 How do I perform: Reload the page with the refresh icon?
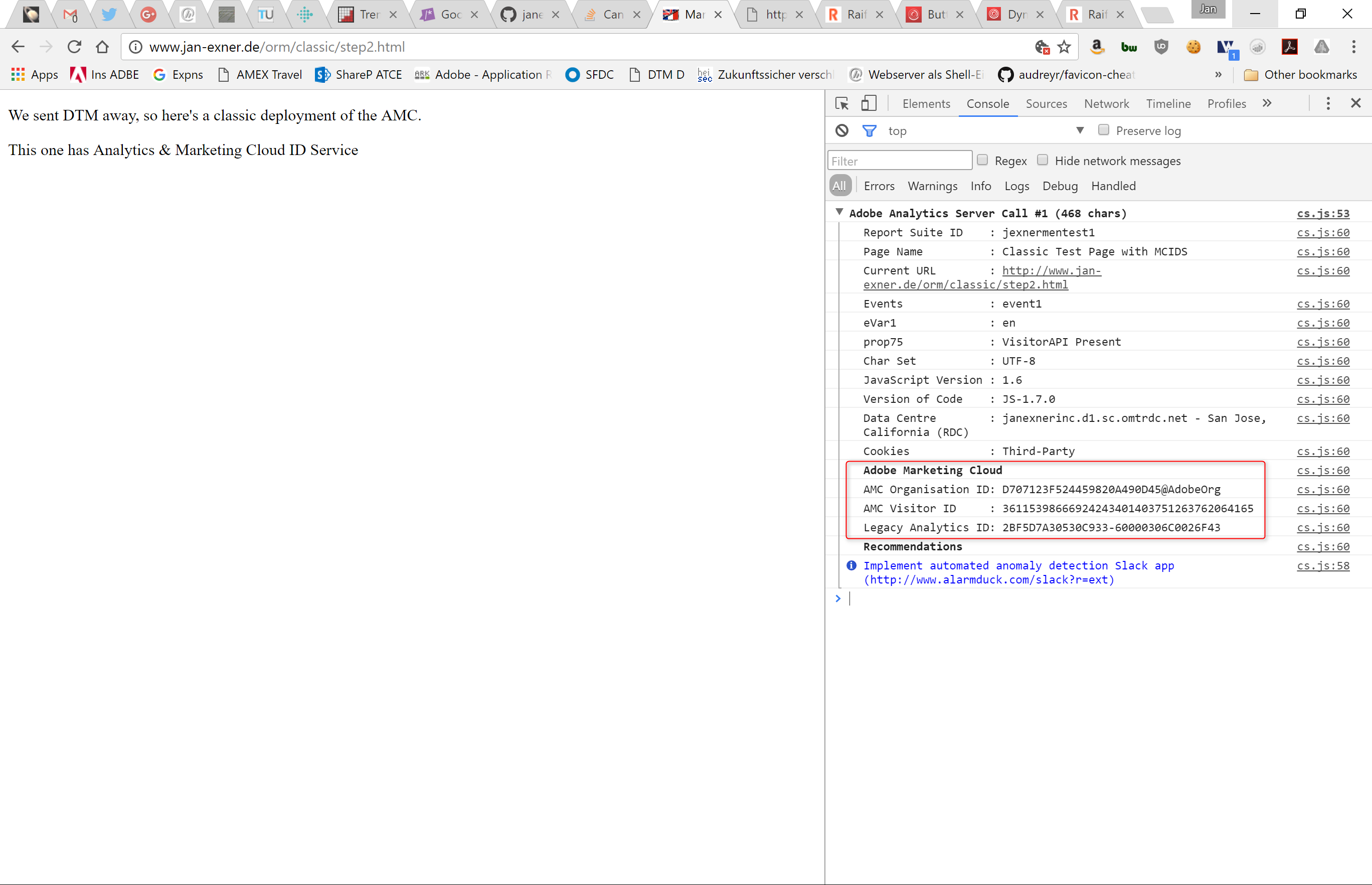[74, 47]
